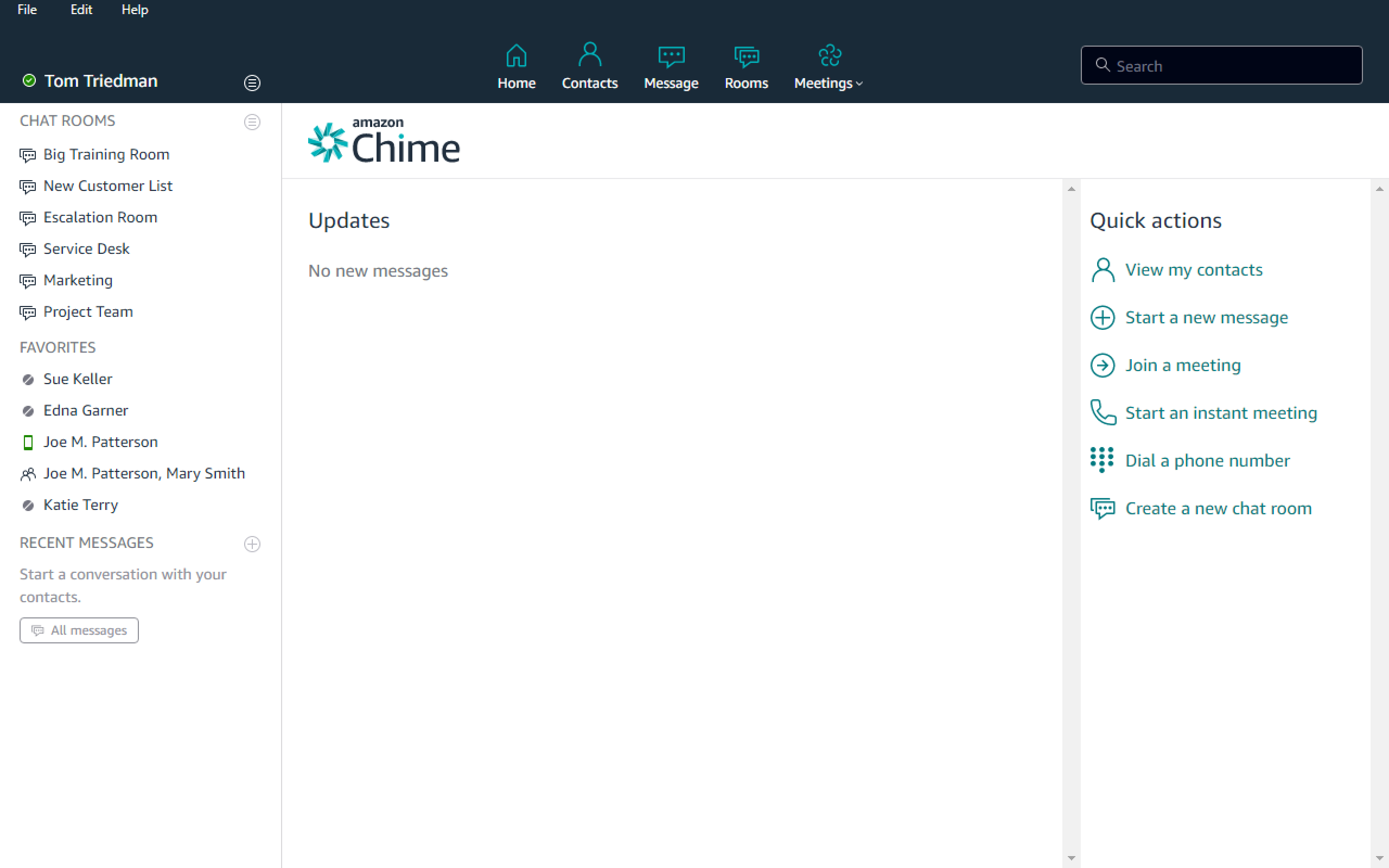This screenshot has height=868, width=1389.
Task: Open the File menu
Action: click(x=27, y=10)
